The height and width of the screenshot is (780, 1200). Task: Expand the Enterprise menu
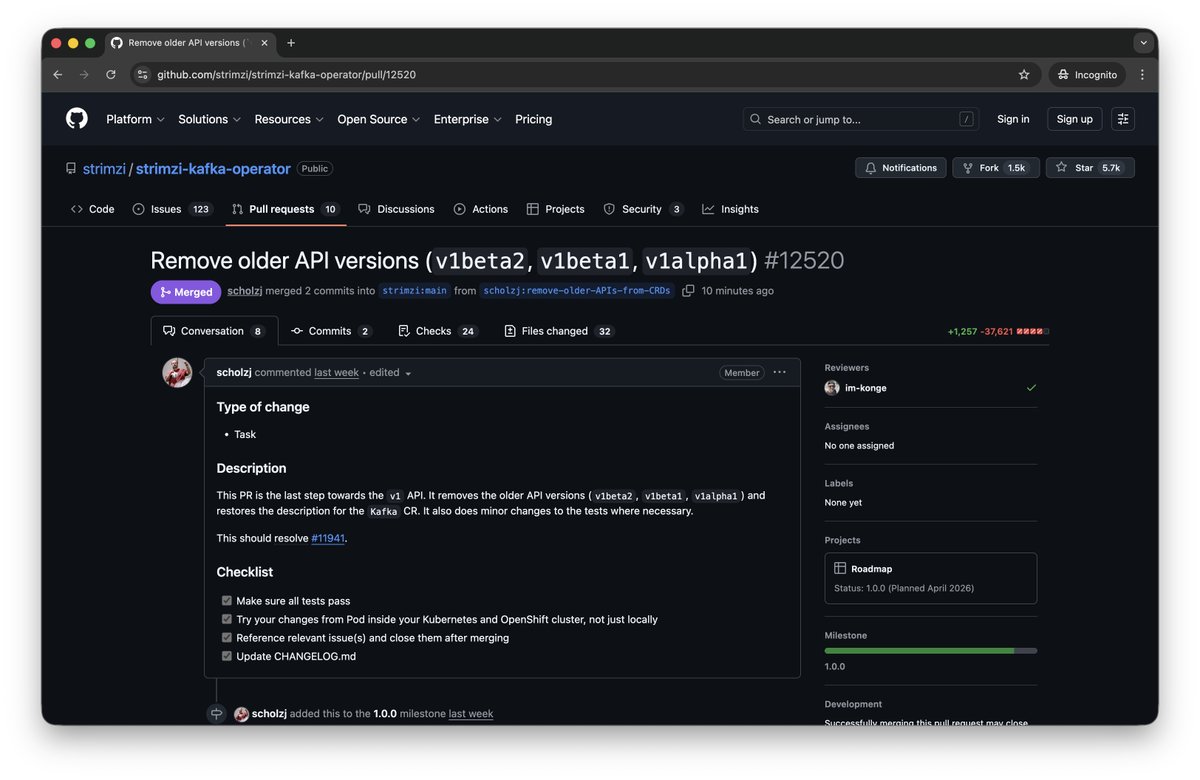(x=468, y=119)
